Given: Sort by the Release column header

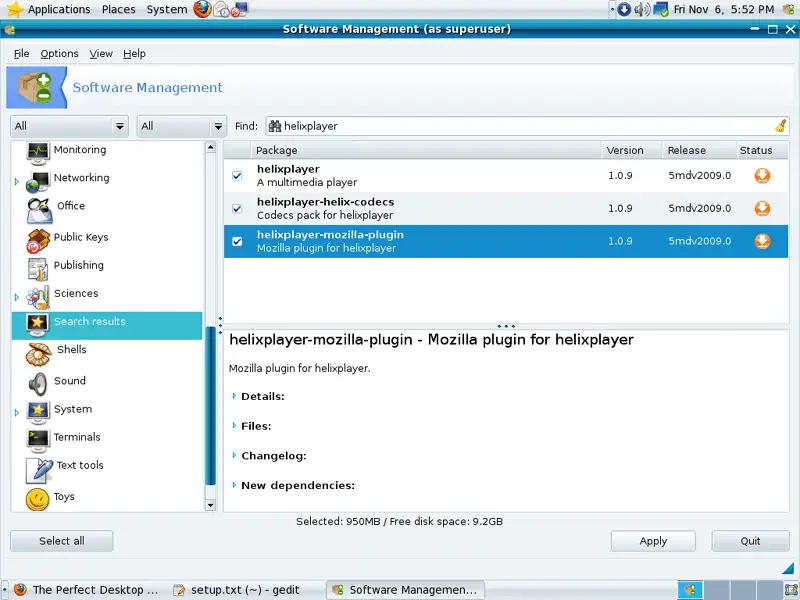Looking at the screenshot, I should pyautogui.click(x=699, y=150).
